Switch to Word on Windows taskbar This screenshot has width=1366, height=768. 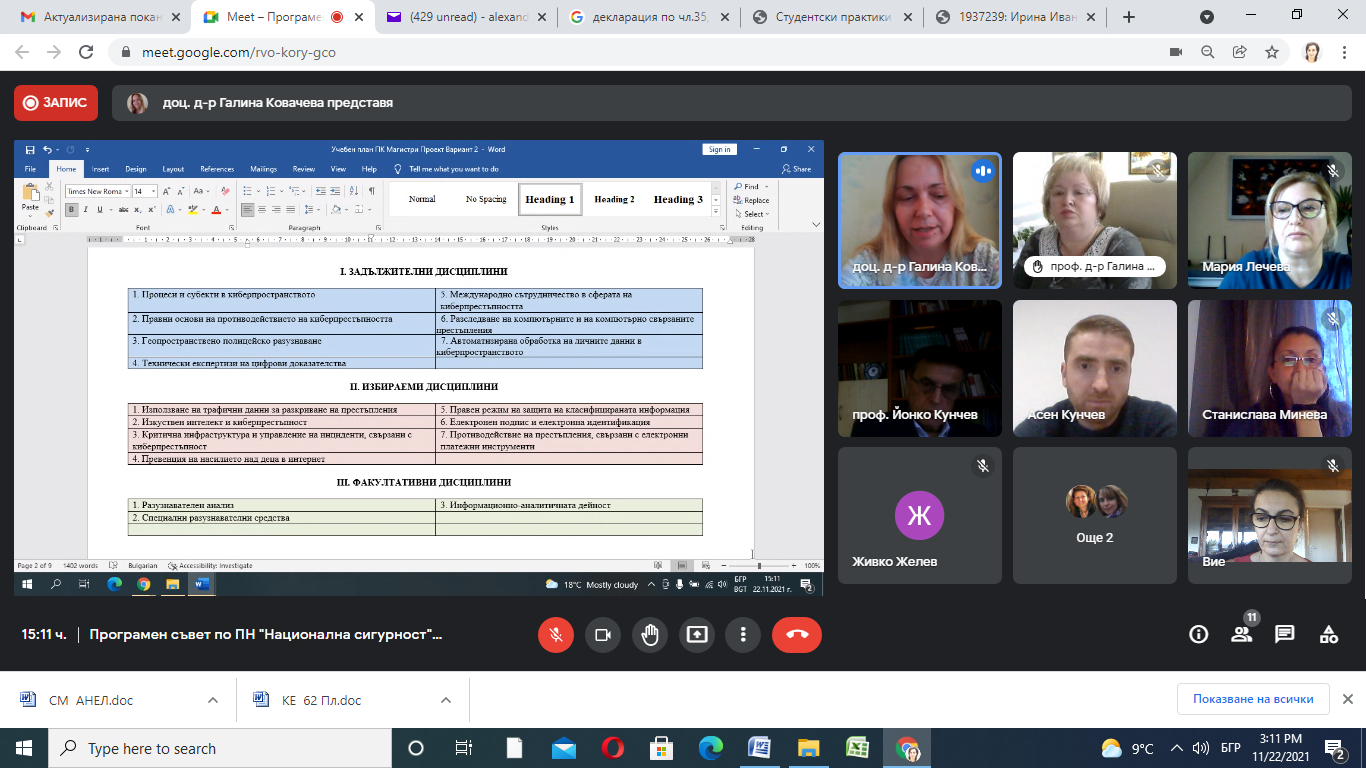760,748
